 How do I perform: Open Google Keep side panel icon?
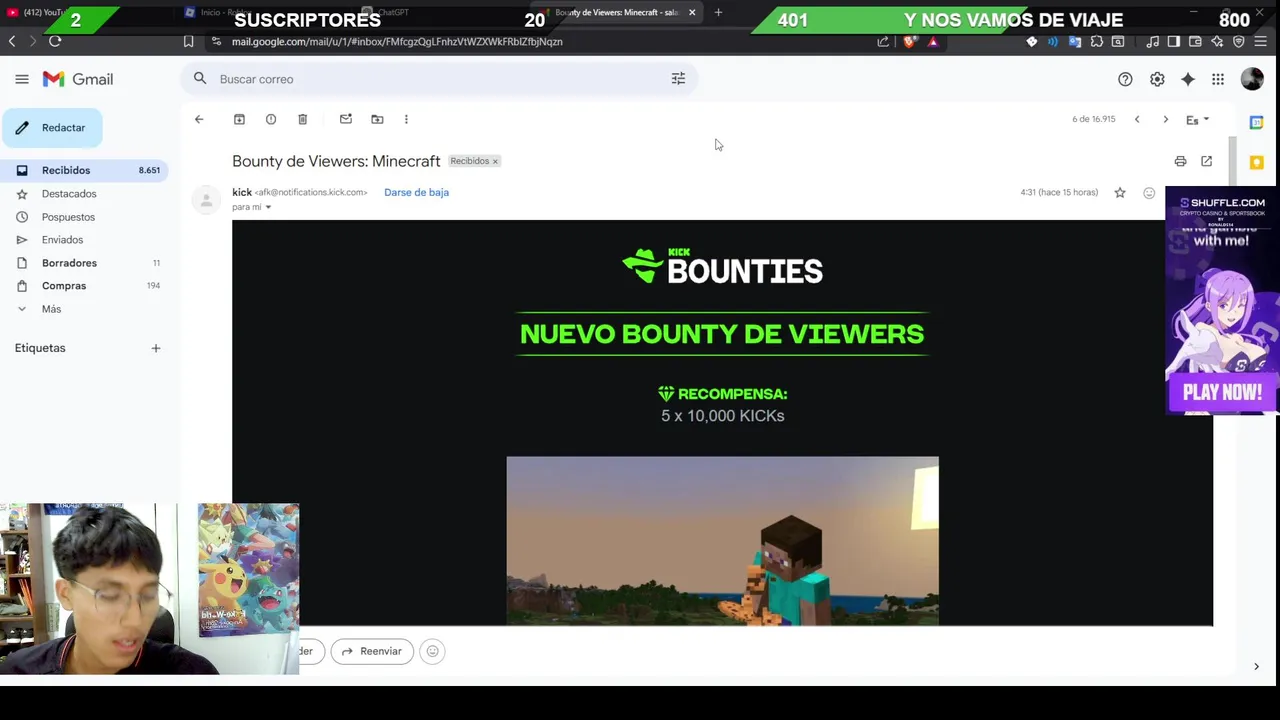tap(1257, 162)
